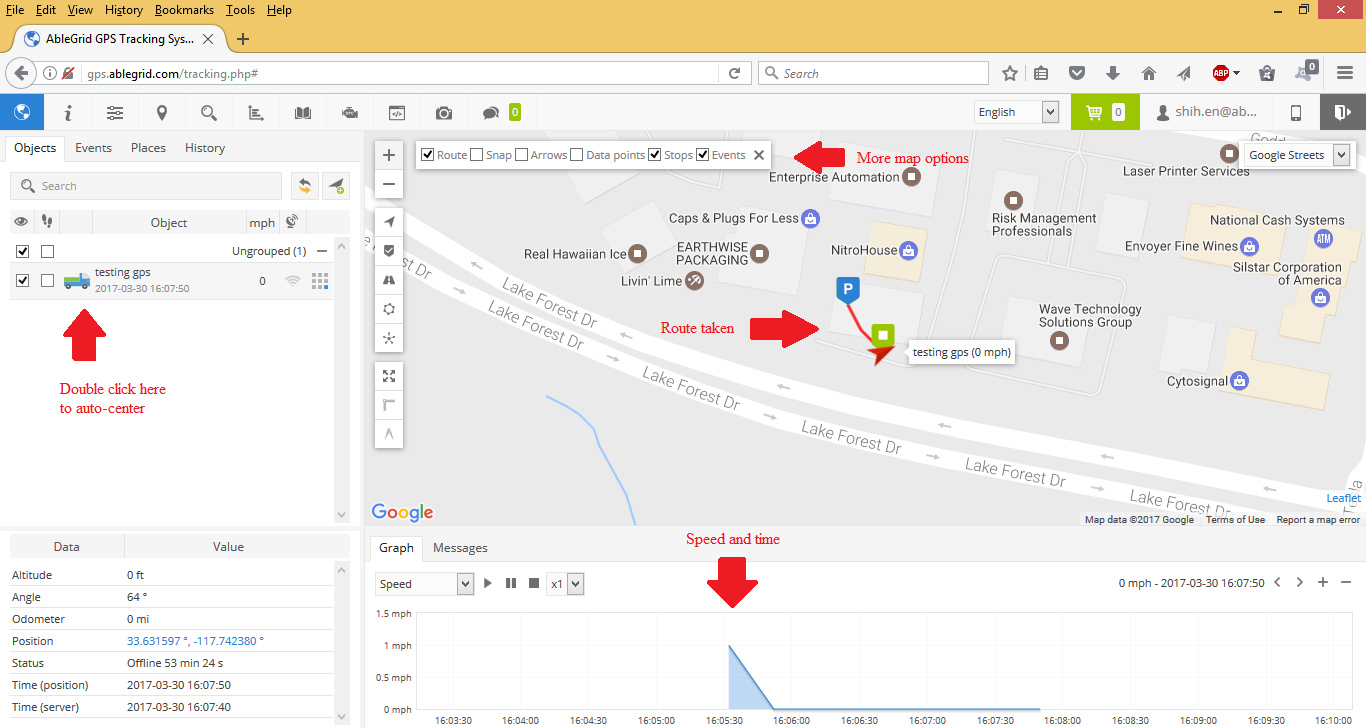Switch to the Places tab
Image resolution: width=1366 pixels, height=728 pixels.
point(148,148)
